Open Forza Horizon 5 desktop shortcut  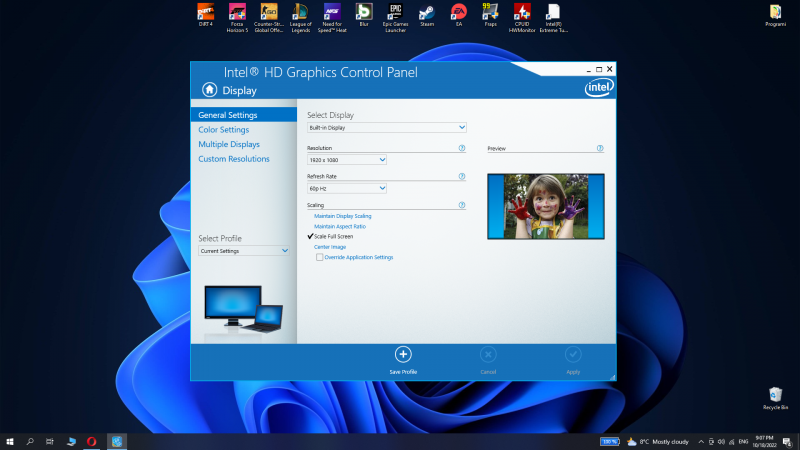[237, 18]
